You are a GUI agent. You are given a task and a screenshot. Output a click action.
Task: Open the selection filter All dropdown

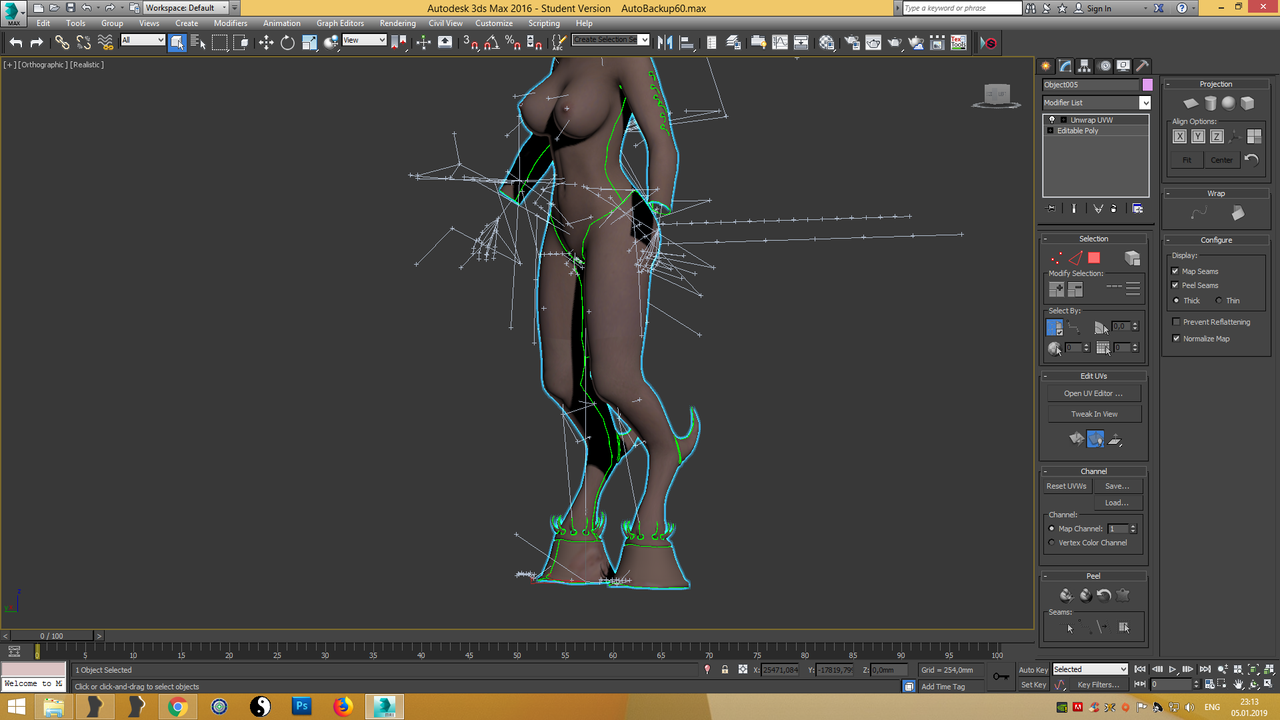click(x=142, y=40)
